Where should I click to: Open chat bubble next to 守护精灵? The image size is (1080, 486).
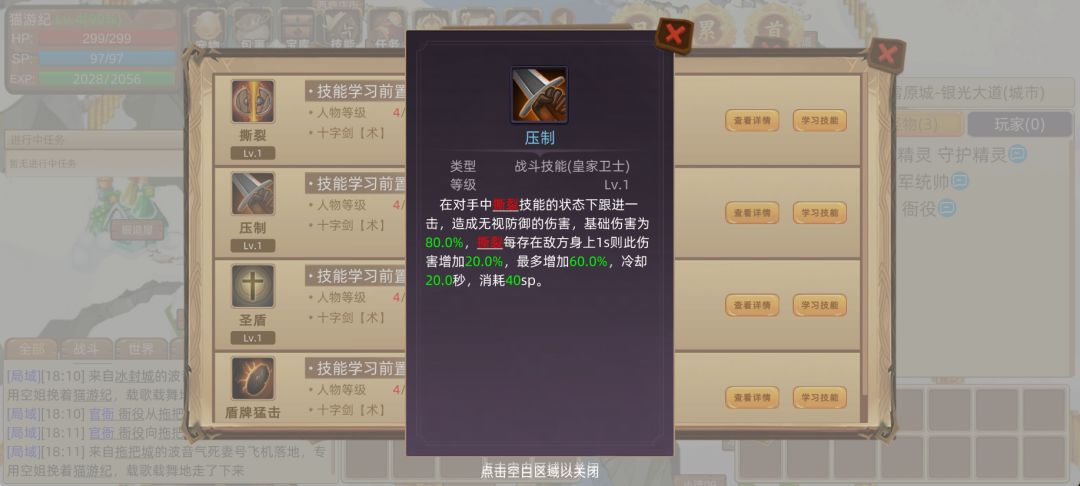[x=1018, y=154]
